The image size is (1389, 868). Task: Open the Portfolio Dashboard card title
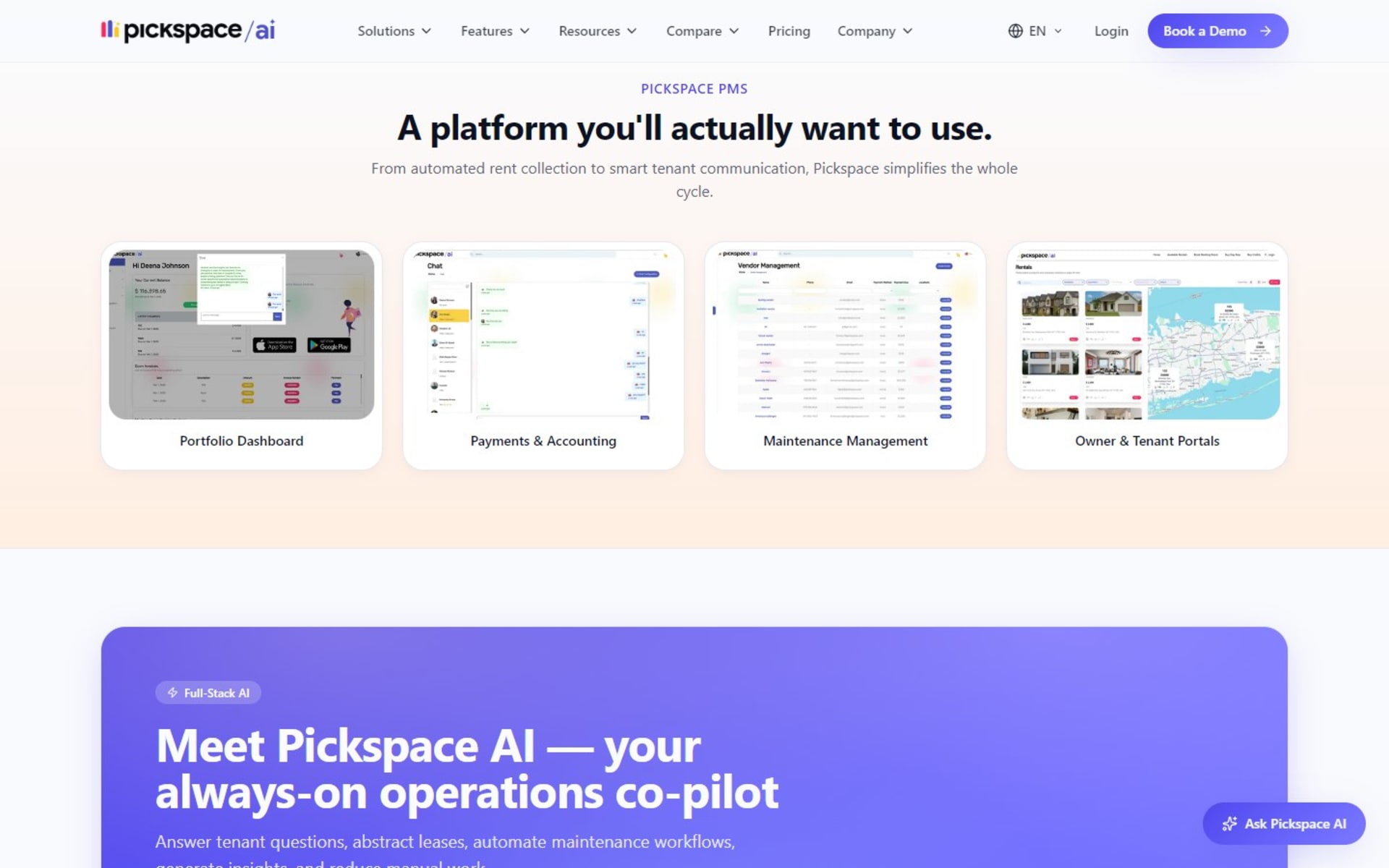[242, 441]
